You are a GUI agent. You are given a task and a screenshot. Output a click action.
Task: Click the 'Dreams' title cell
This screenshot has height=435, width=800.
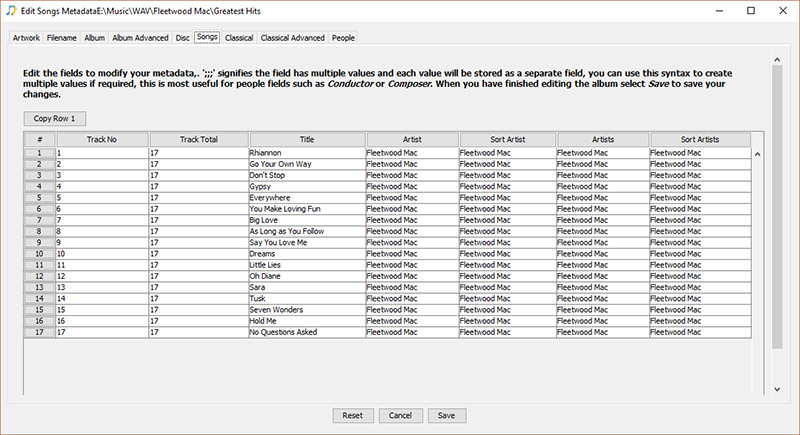click(x=307, y=254)
